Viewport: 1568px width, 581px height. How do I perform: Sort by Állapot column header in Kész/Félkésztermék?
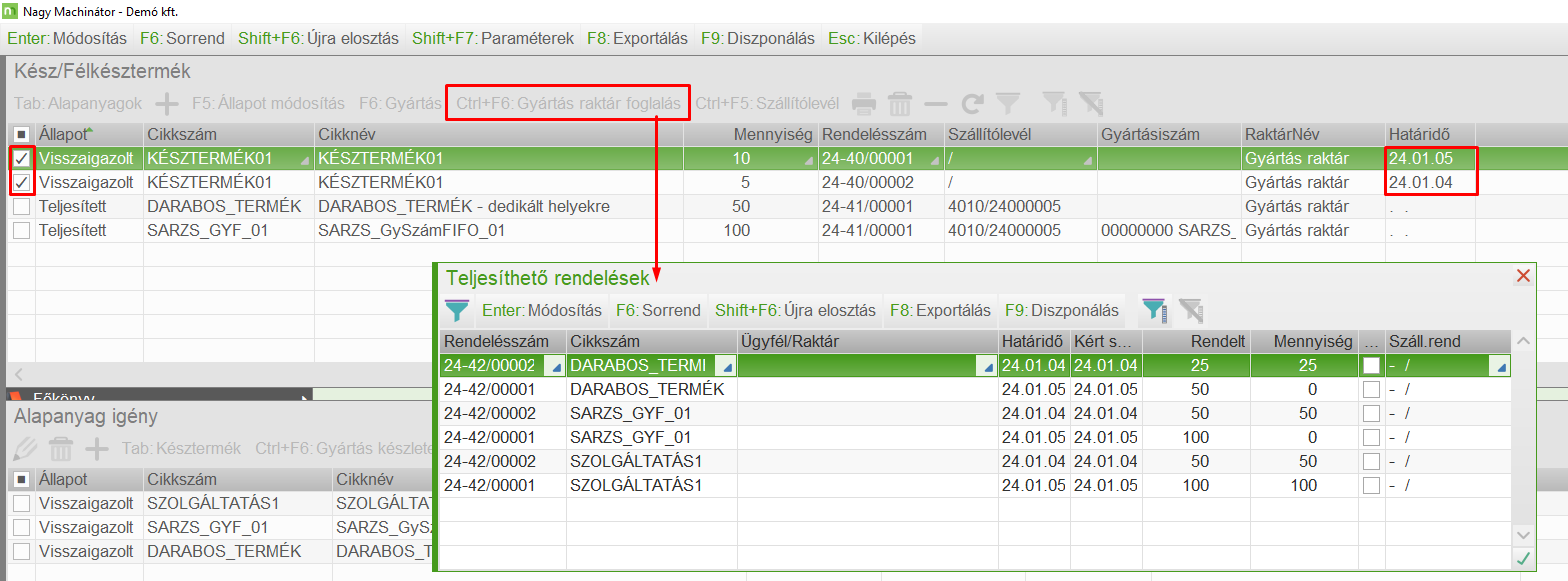click(x=88, y=134)
